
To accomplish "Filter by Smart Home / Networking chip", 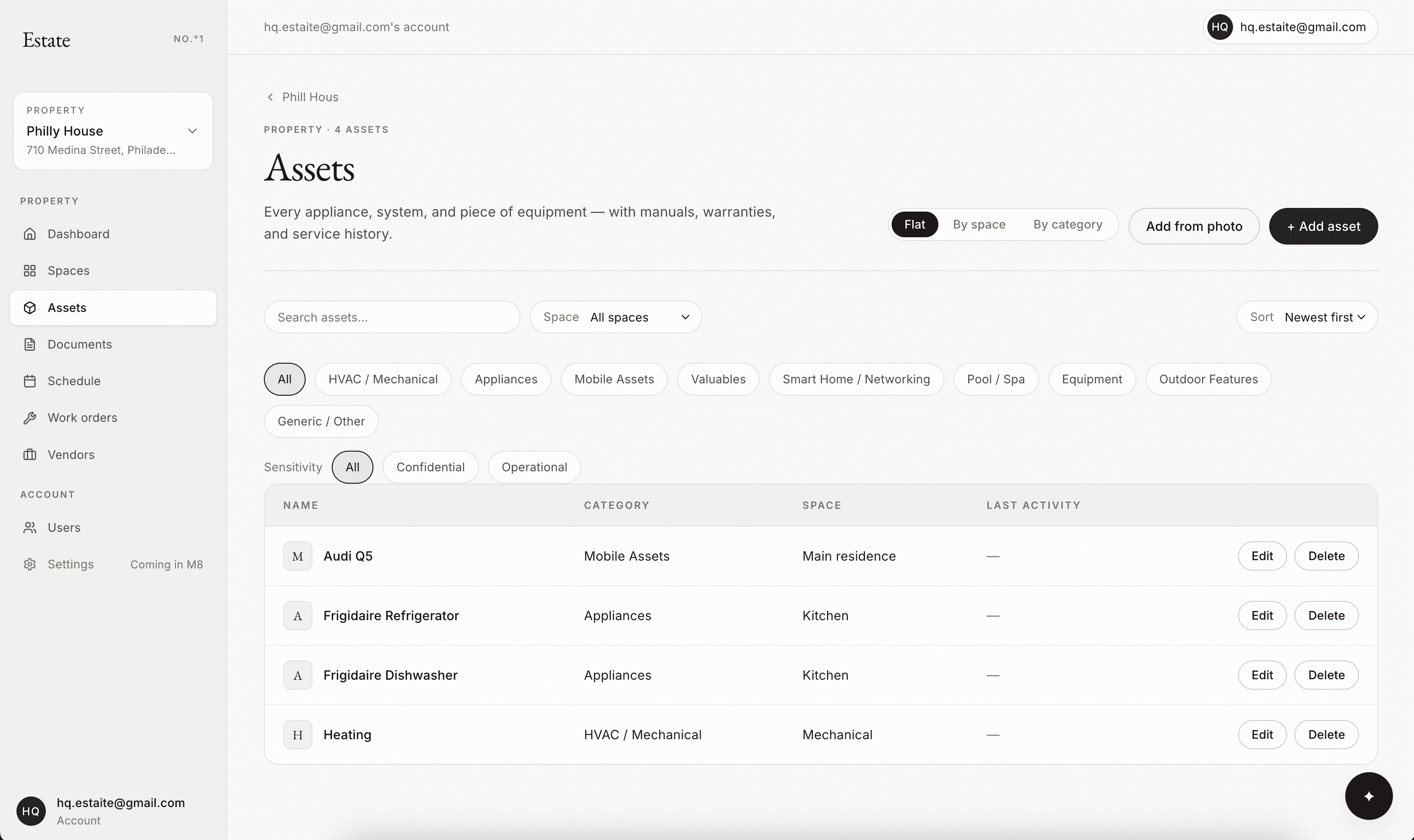I will pyautogui.click(x=856, y=379).
